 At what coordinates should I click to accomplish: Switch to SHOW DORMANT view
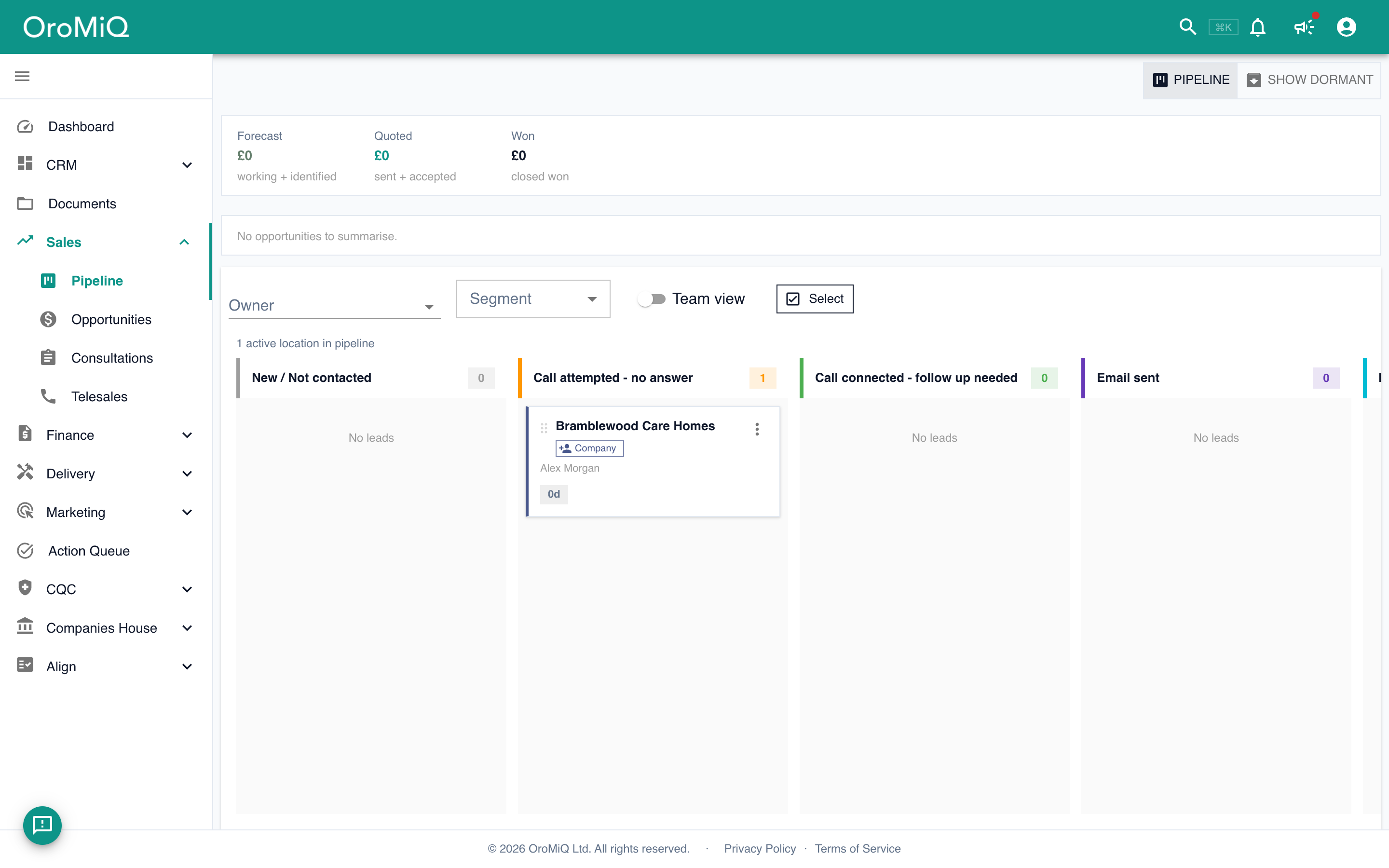[1309, 80]
